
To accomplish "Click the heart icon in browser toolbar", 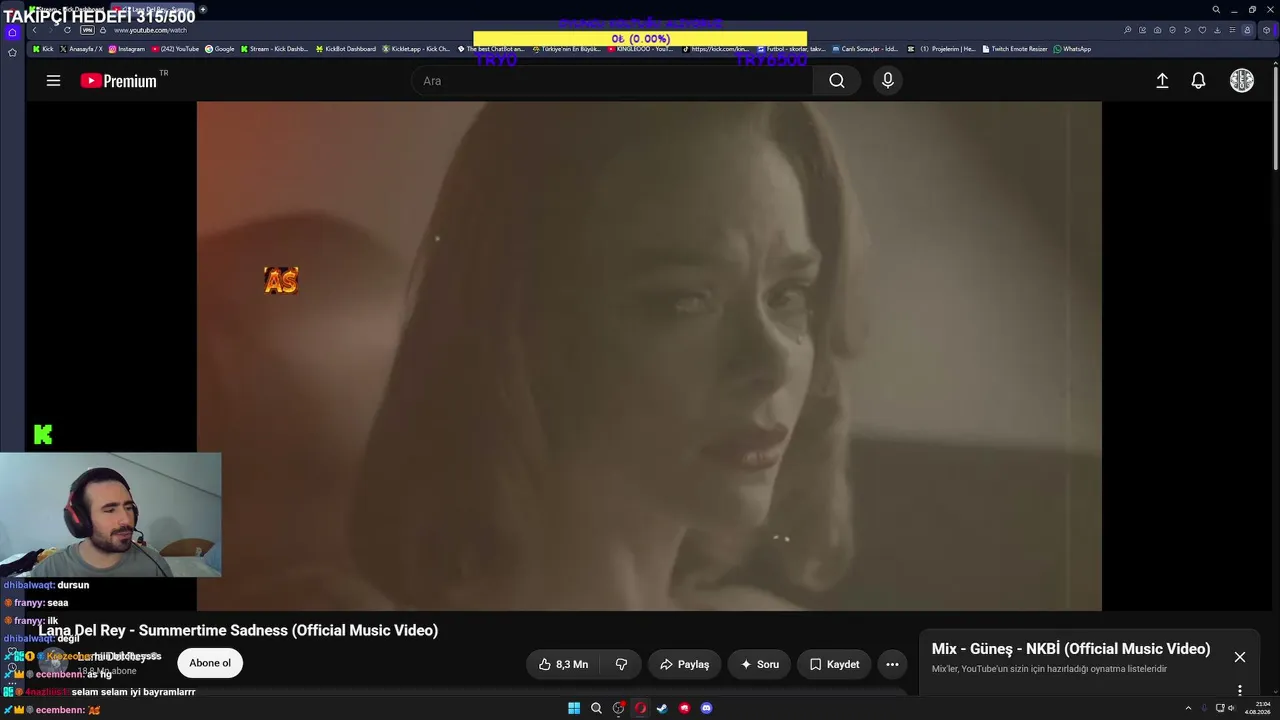I will coord(1202,30).
